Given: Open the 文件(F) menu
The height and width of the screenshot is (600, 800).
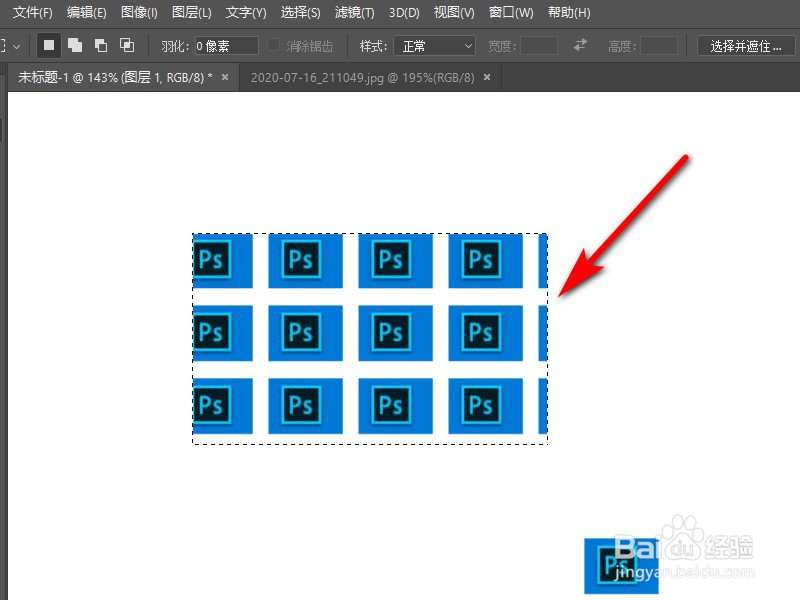Looking at the screenshot, I should coord(33,12).
